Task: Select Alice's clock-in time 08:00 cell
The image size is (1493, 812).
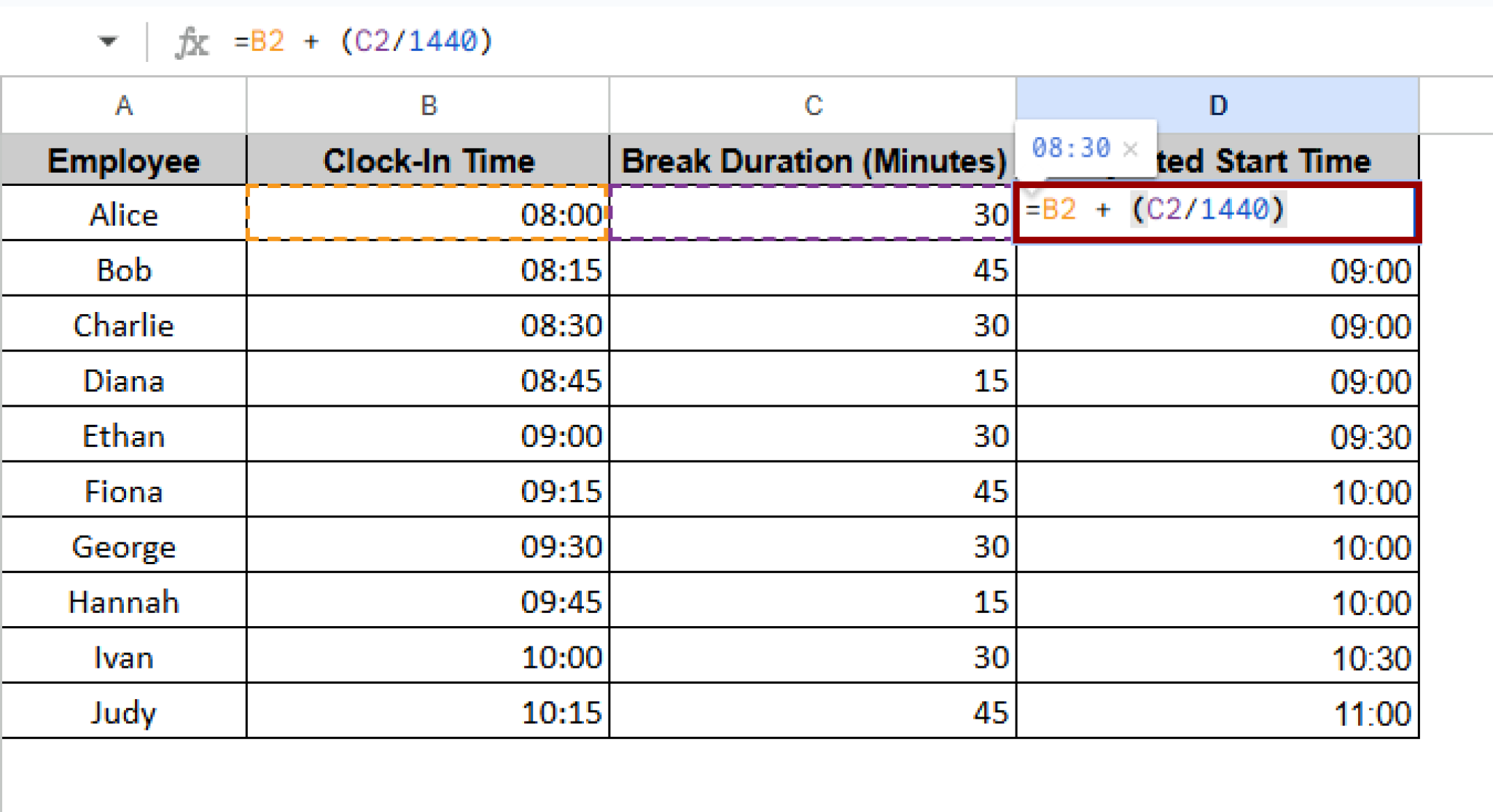Action: click(426, 214)
